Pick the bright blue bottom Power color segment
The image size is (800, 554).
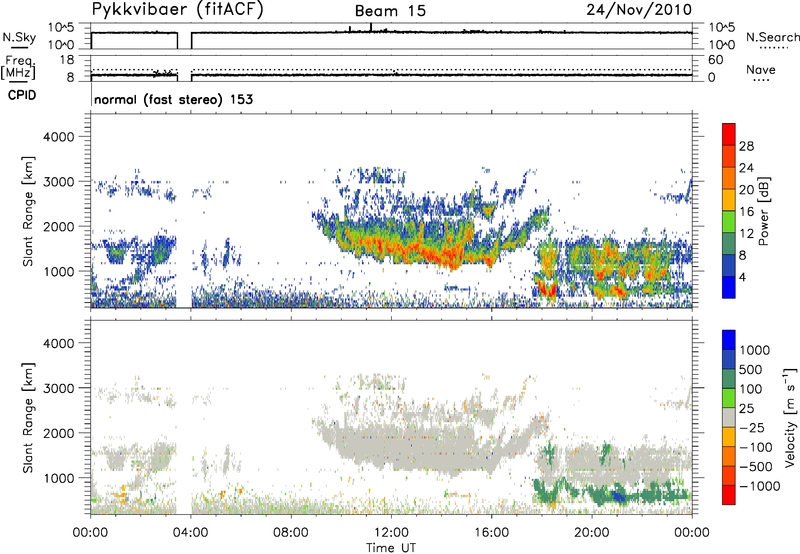(729, 287)
